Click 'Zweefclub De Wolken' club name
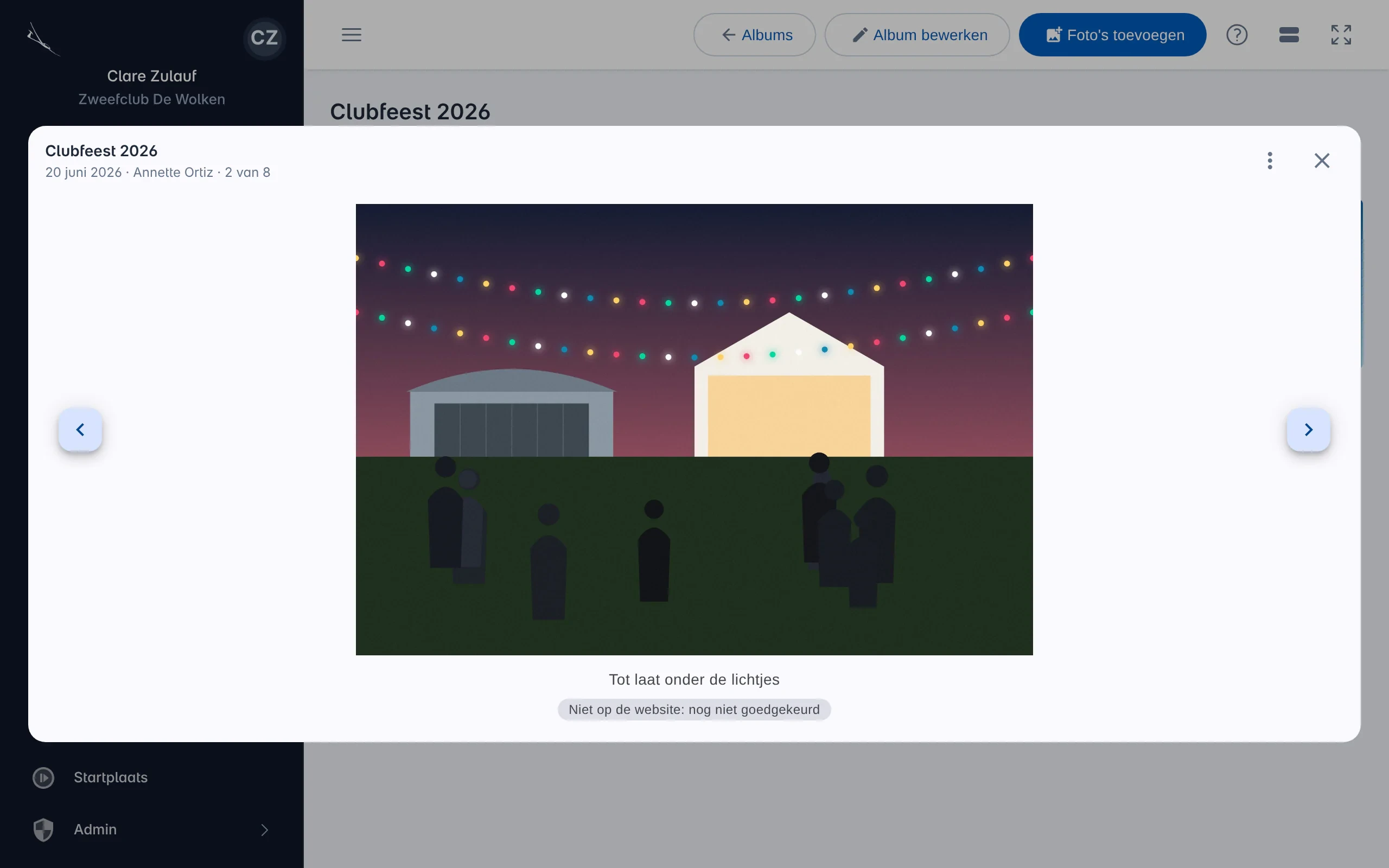The image size is (1389, 868). (151, 99)
